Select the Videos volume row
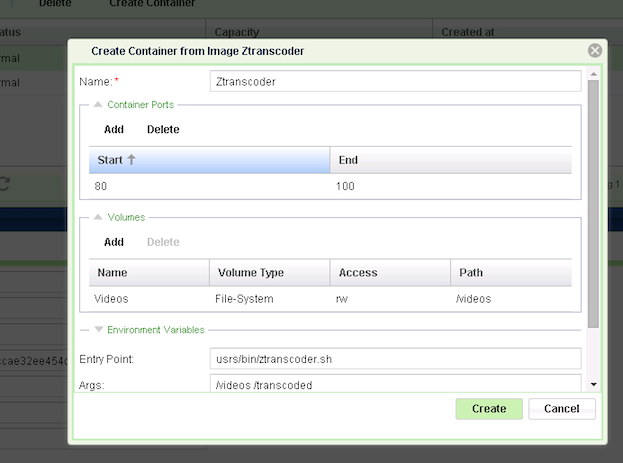Image resolution: width=623 pixels, height=463 pixels. [x=149, y=299]
